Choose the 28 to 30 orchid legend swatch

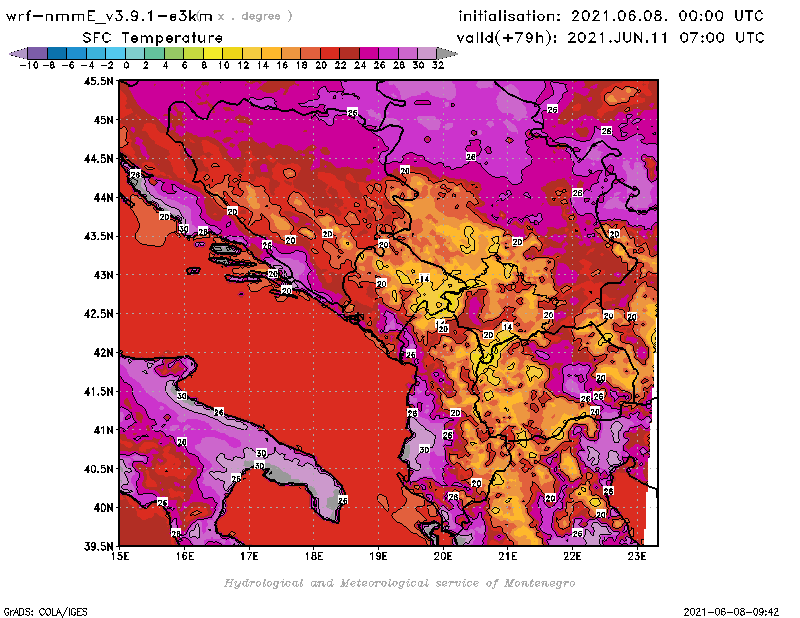(408, 53)
